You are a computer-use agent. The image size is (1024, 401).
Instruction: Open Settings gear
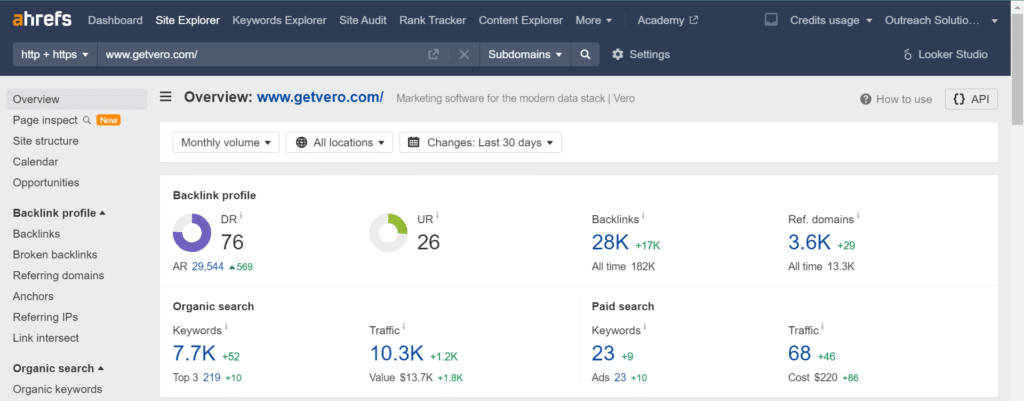641,55
